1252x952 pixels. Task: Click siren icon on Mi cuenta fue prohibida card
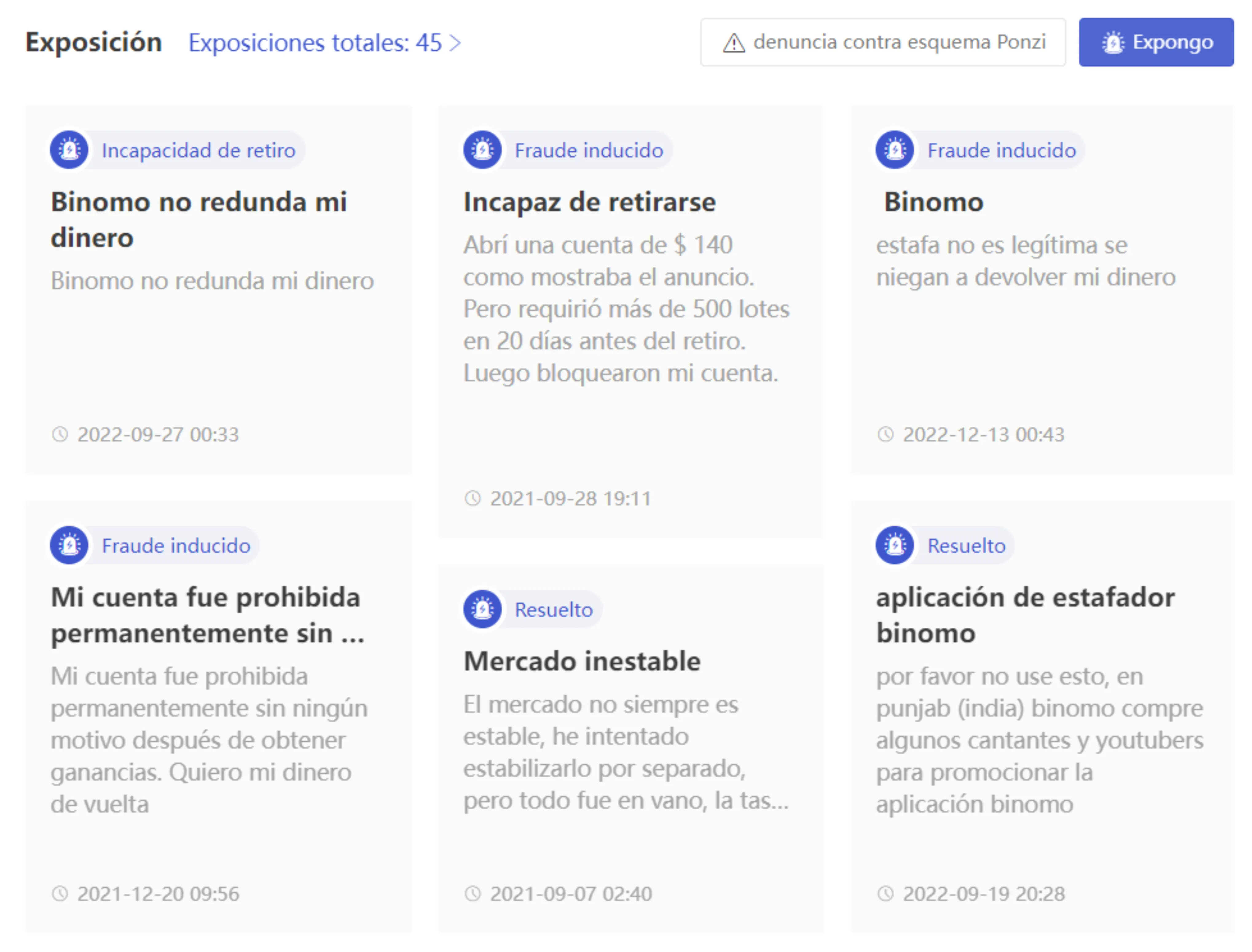[69, 546]
